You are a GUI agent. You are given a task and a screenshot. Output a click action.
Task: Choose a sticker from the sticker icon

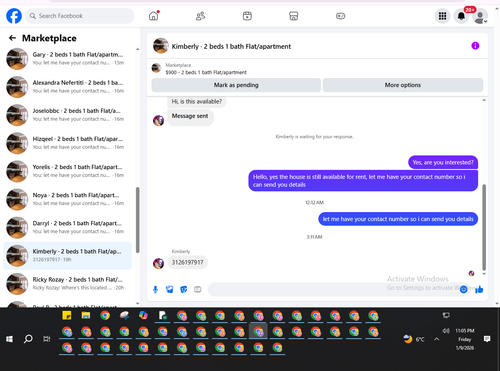point(184,289)
